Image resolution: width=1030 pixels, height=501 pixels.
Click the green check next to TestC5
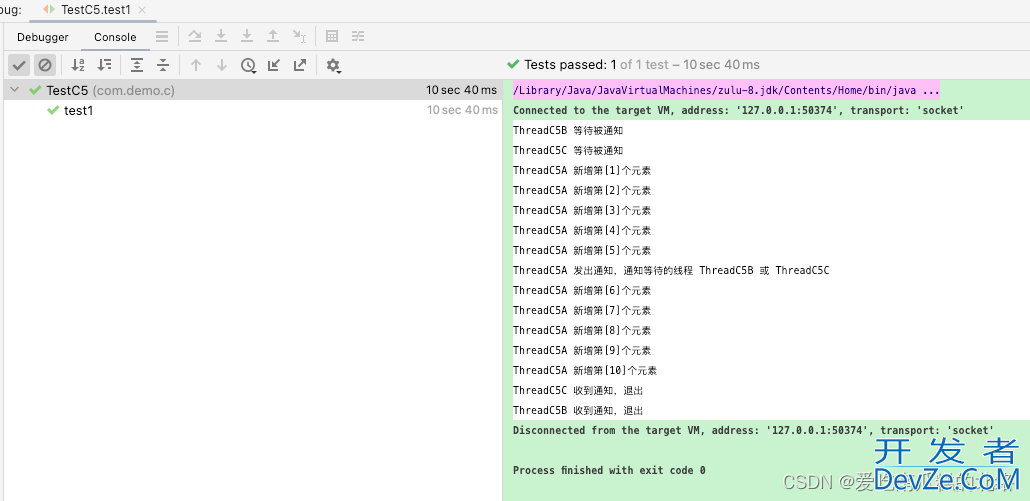[35, 91]
